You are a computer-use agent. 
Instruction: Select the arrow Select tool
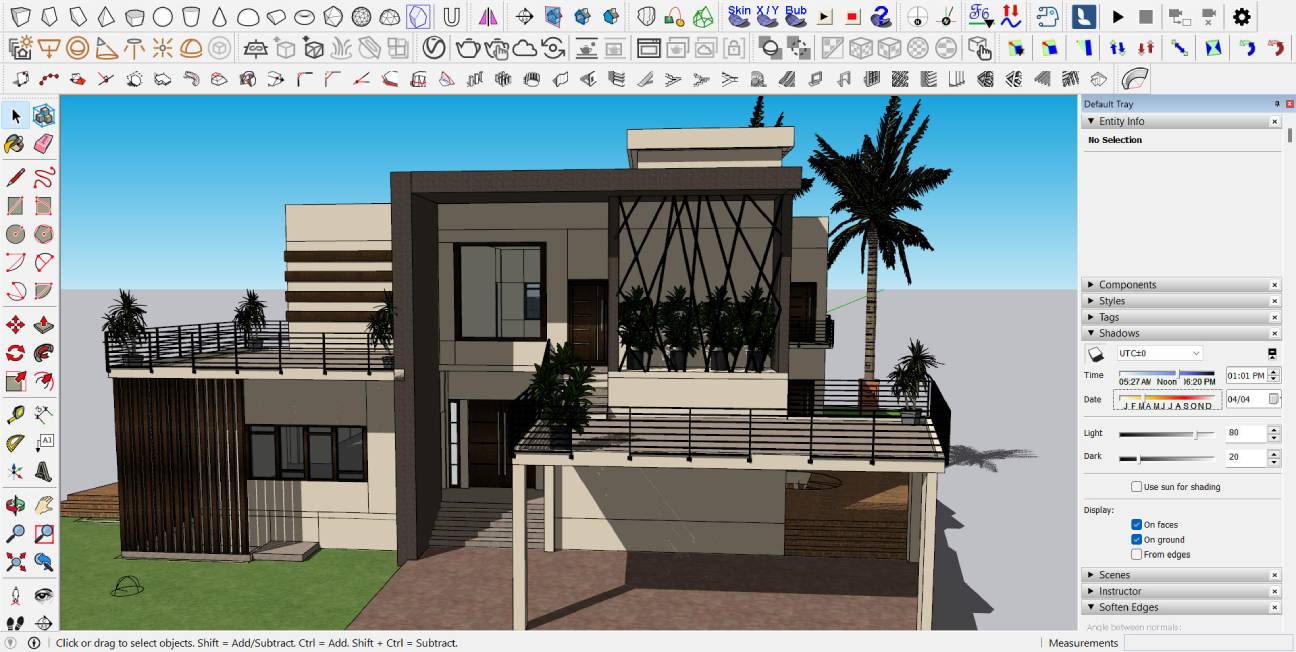pos(16,117)
